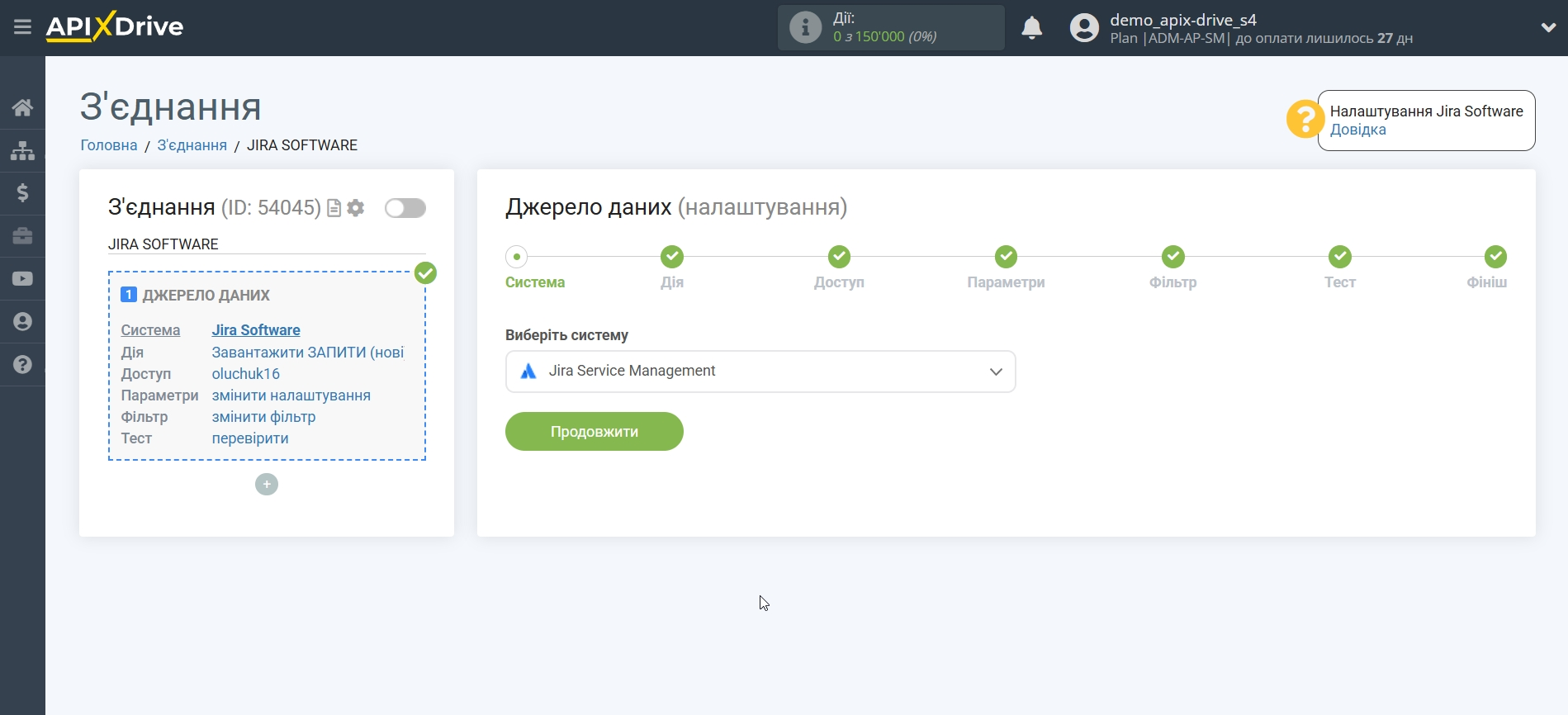Open connection settings gear
The image size is (1568, 715).
(356, 208)
